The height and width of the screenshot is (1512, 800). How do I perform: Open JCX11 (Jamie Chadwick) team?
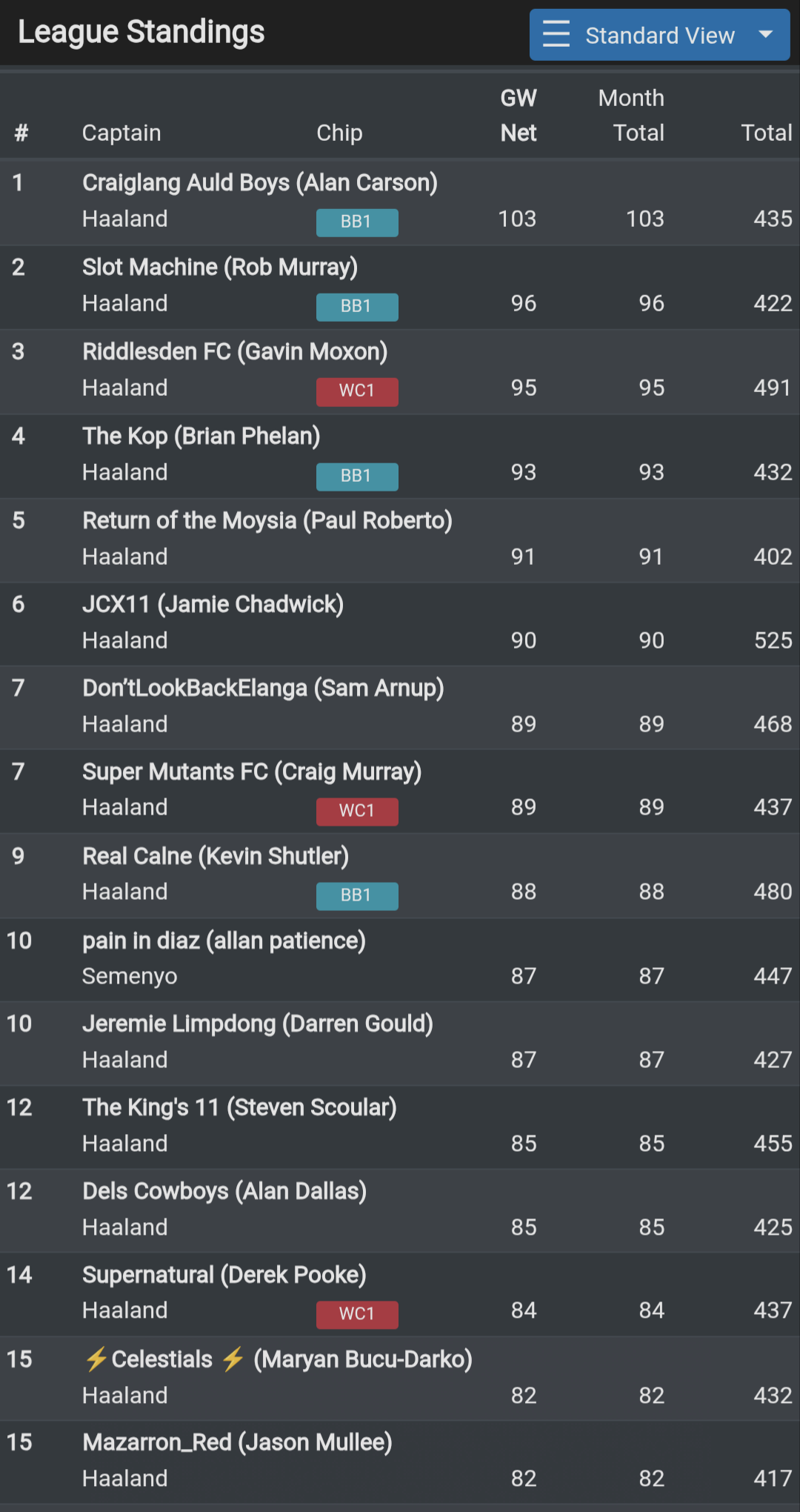(x=213, y=605)
